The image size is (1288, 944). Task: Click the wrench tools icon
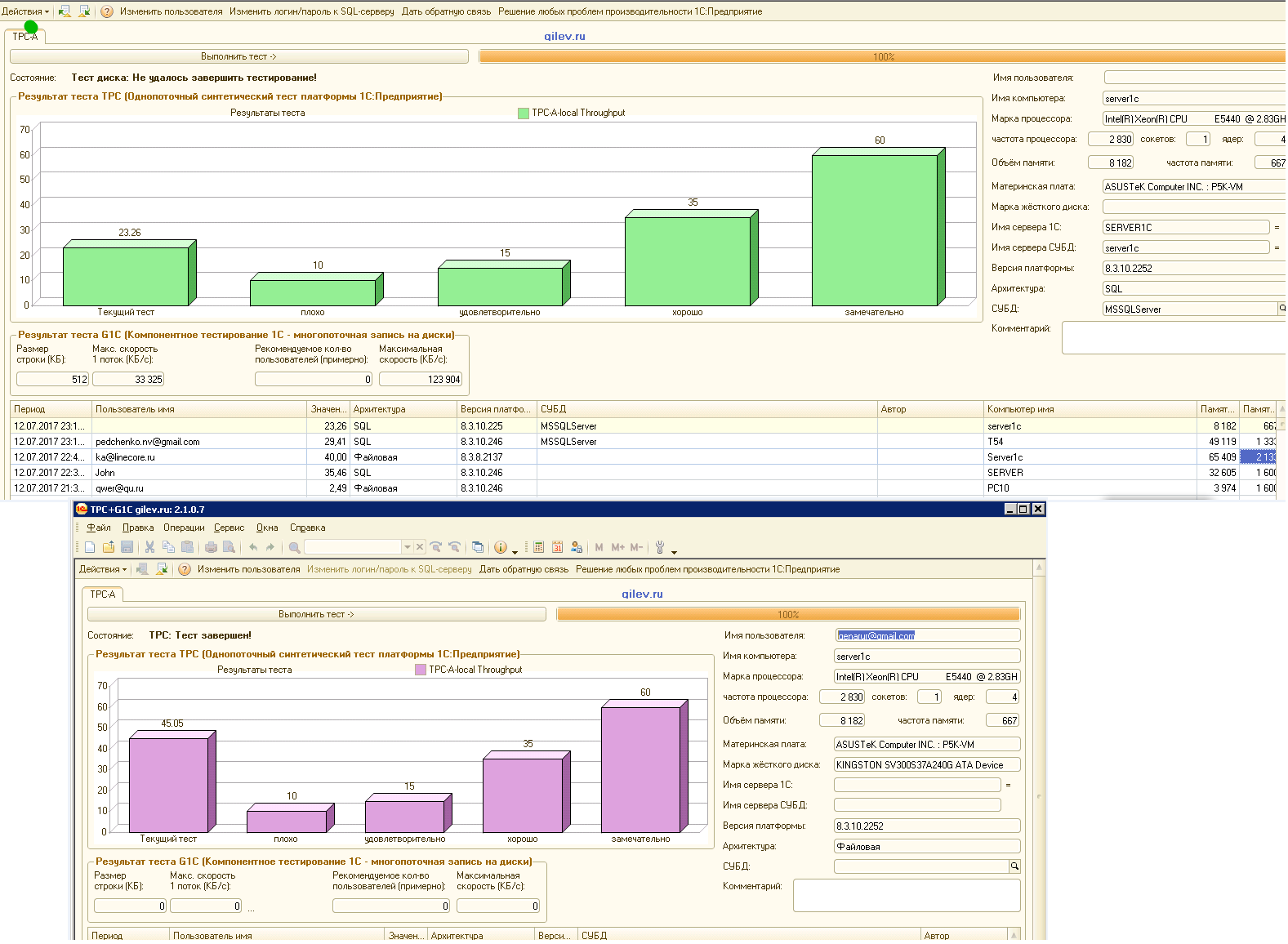tap(660, 547)
